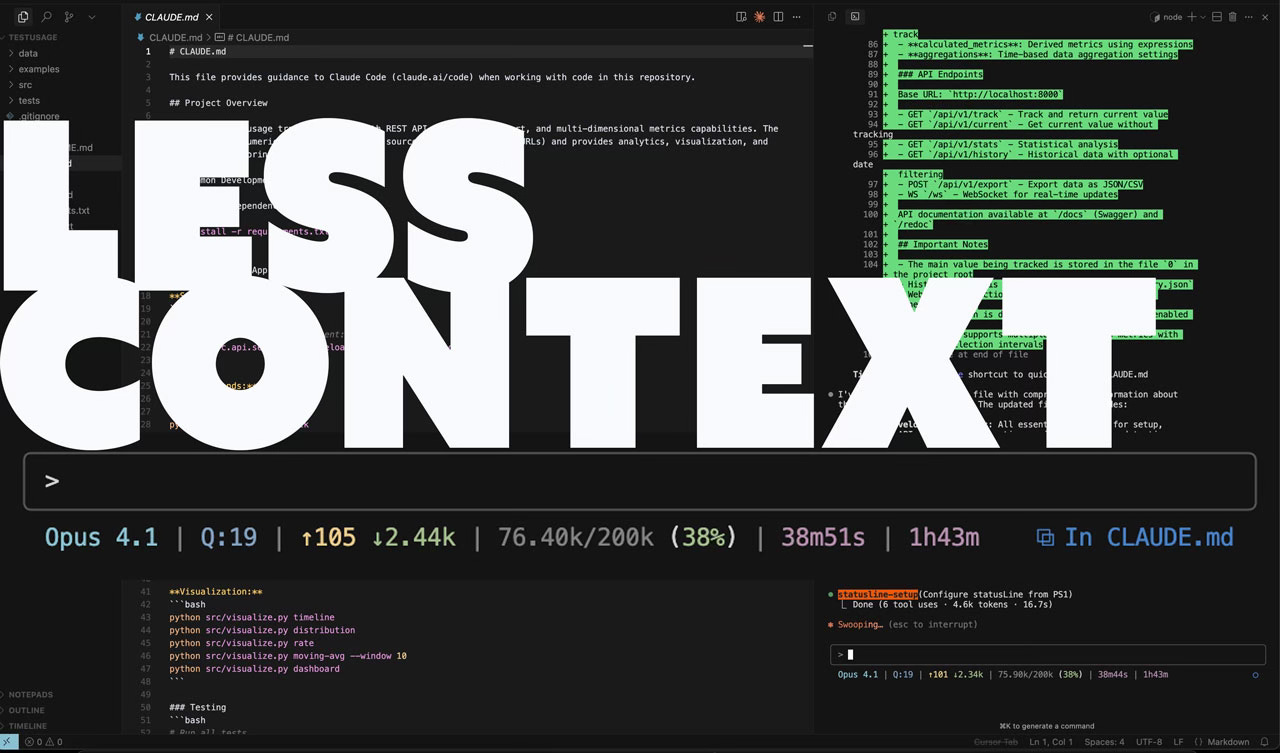Click the copy icon in terminal panel header
The image size is (1280, 753).
(832, 17)
